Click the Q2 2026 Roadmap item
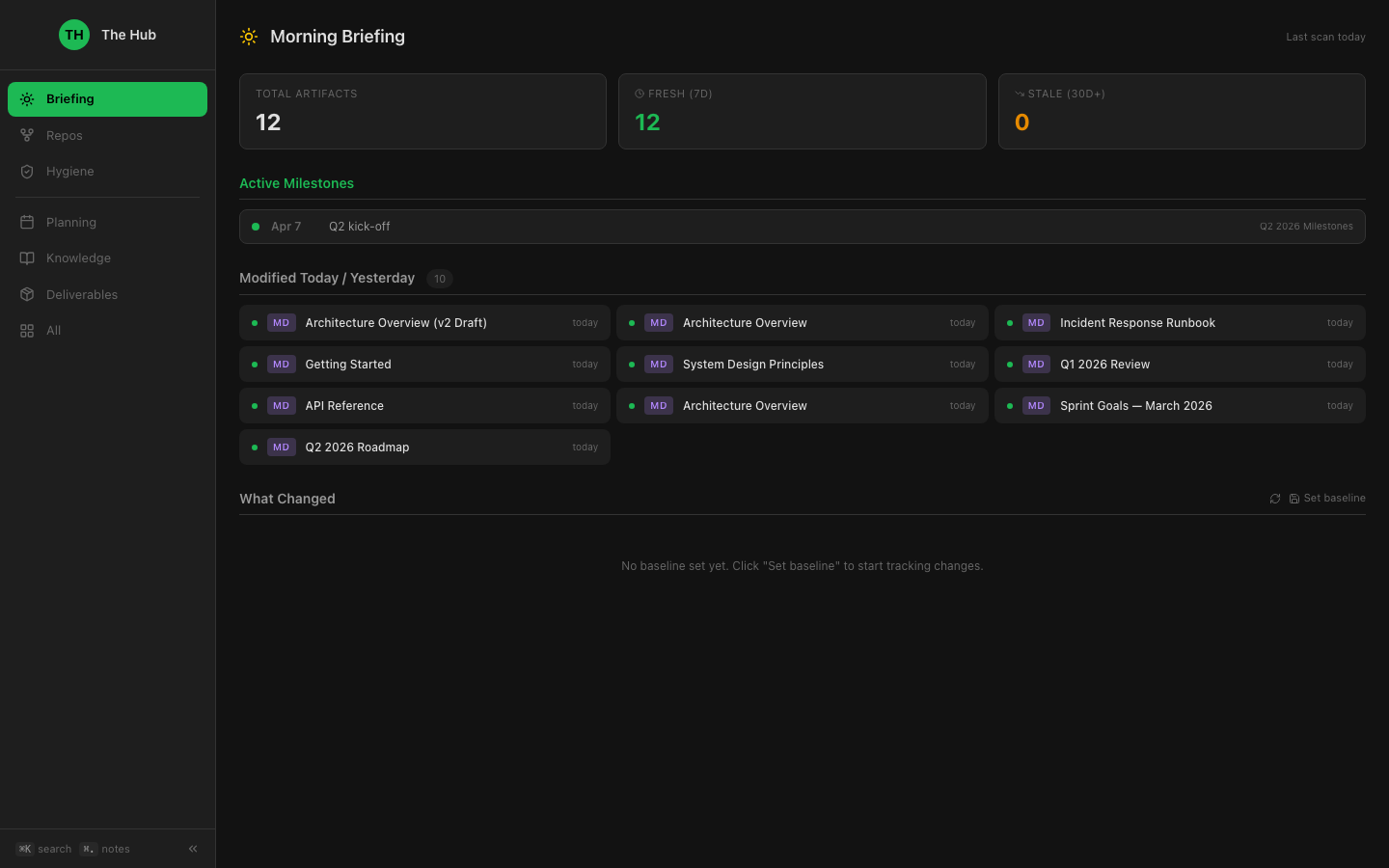 tap(357, 448)
